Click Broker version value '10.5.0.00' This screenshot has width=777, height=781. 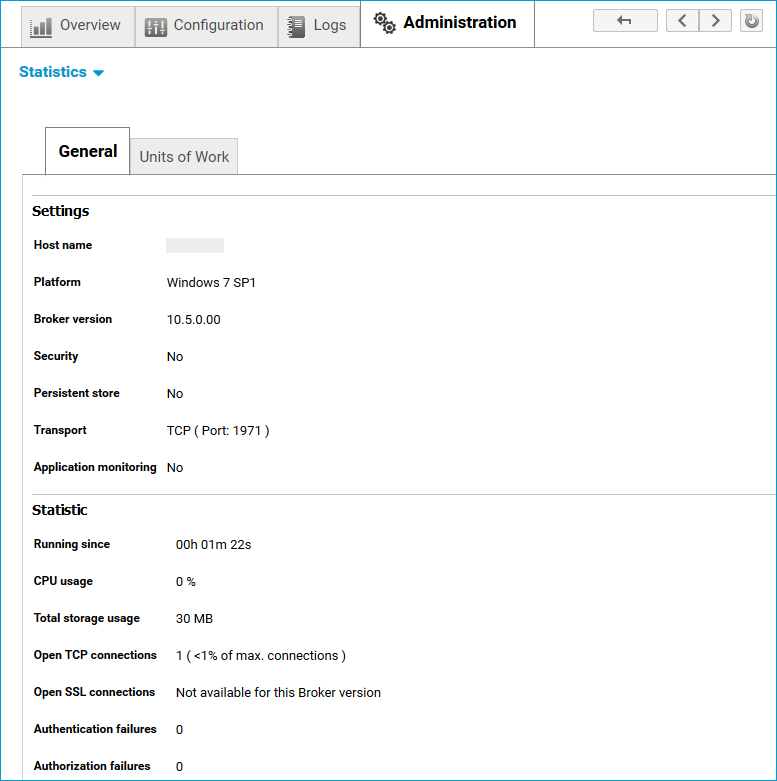[194, 320]
